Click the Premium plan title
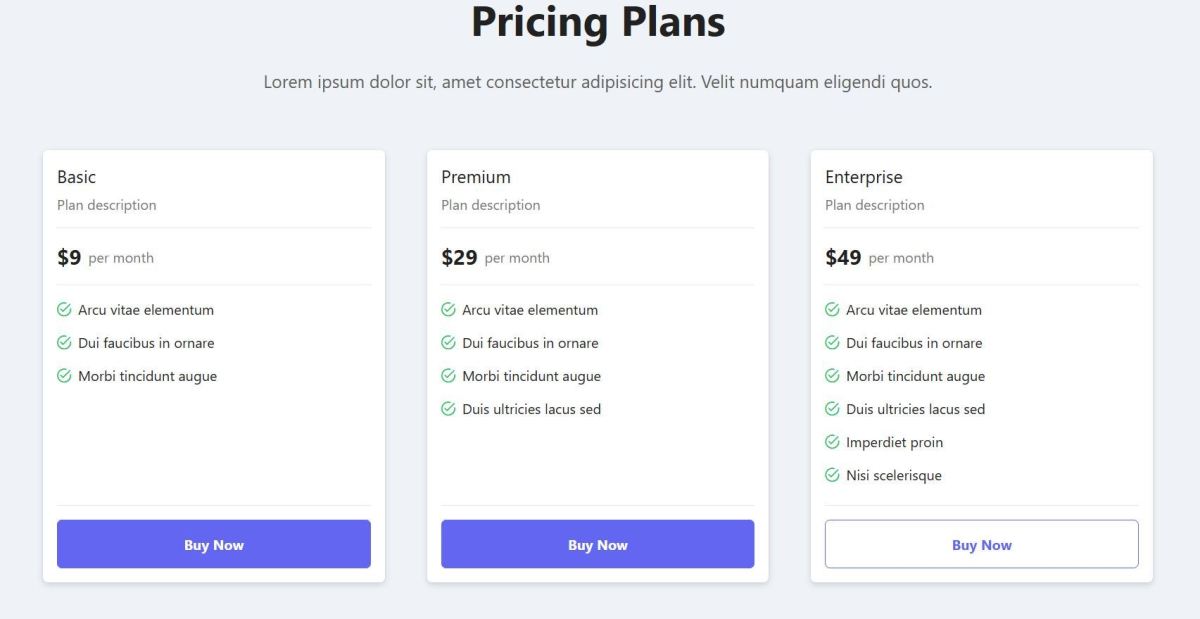This screenshot has width=1200, height=619. [x=475, y=177]
